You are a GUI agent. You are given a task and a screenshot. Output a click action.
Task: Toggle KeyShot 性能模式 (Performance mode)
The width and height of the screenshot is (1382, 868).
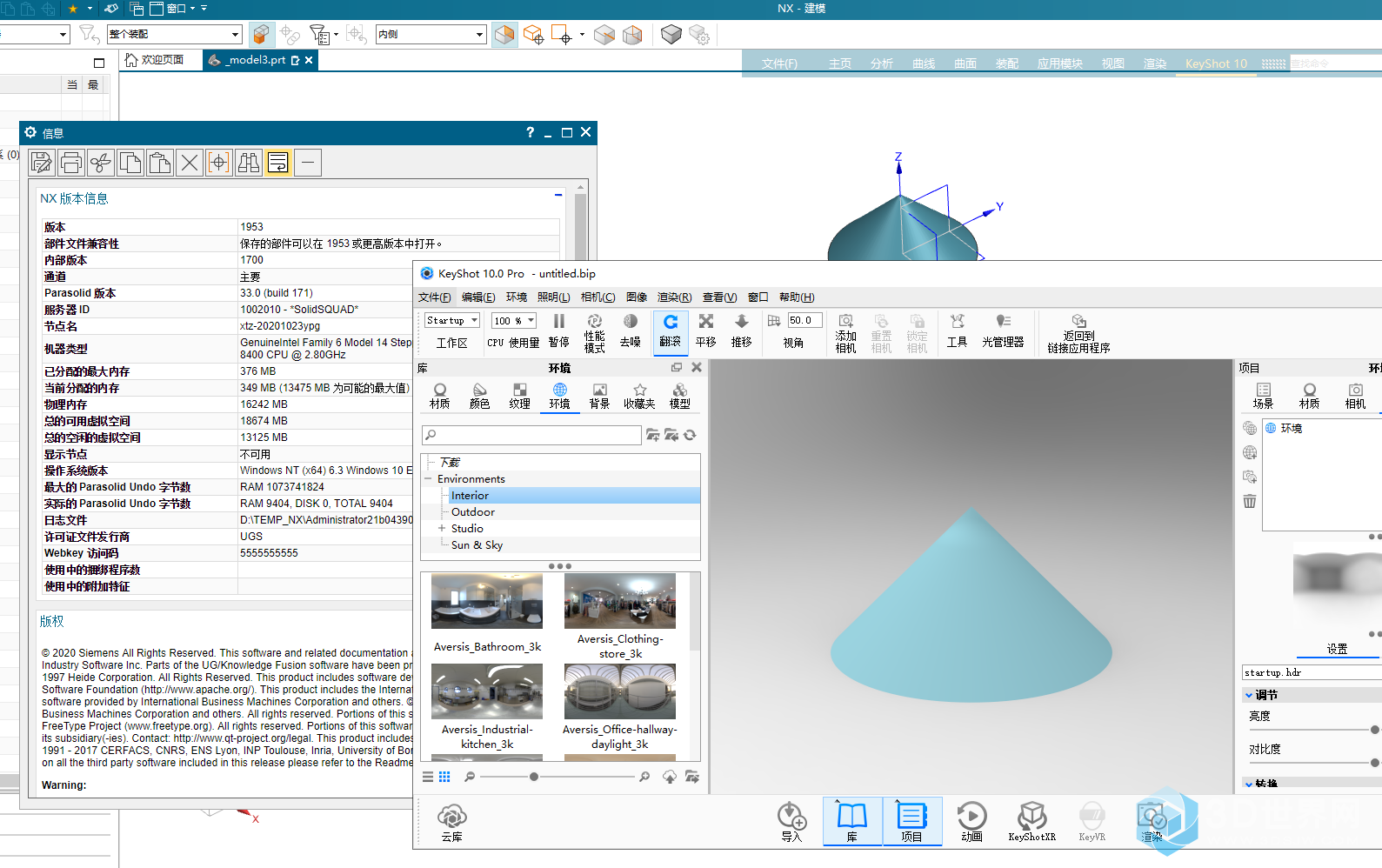(x=595, y=333)
